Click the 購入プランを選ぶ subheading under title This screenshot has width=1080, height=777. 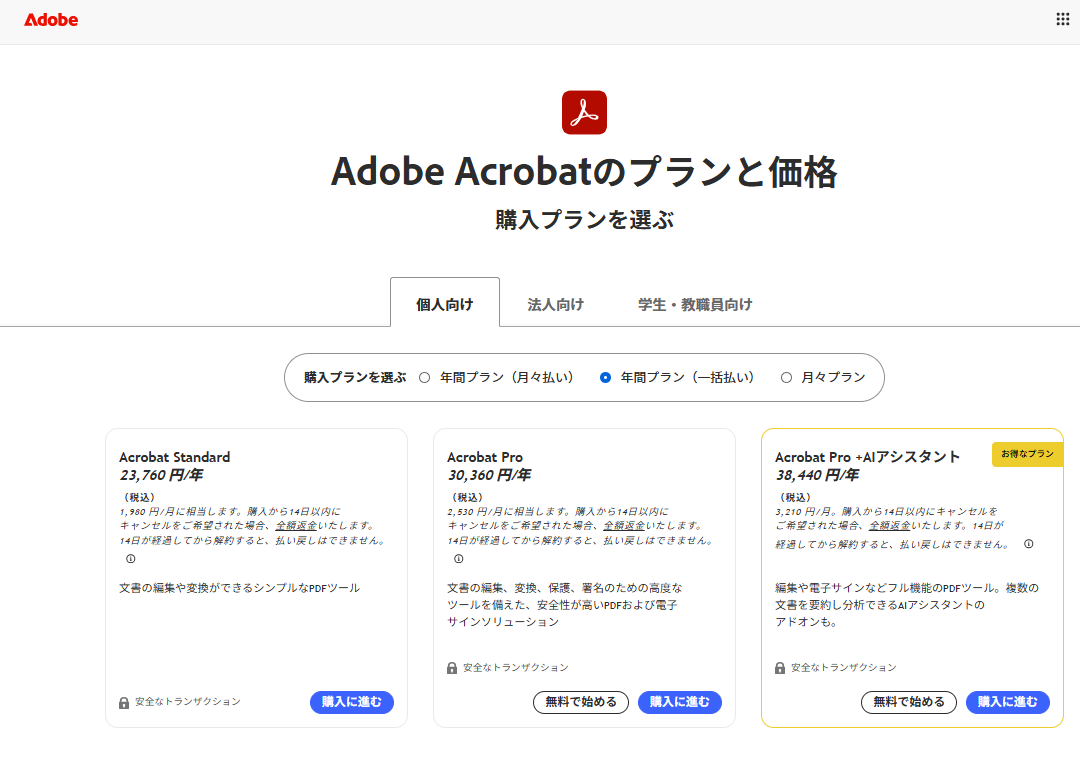[584, 220]
